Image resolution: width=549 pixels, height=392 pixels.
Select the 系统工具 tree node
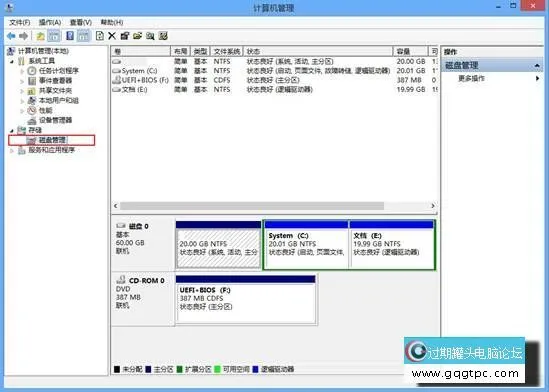pos(41,61)
